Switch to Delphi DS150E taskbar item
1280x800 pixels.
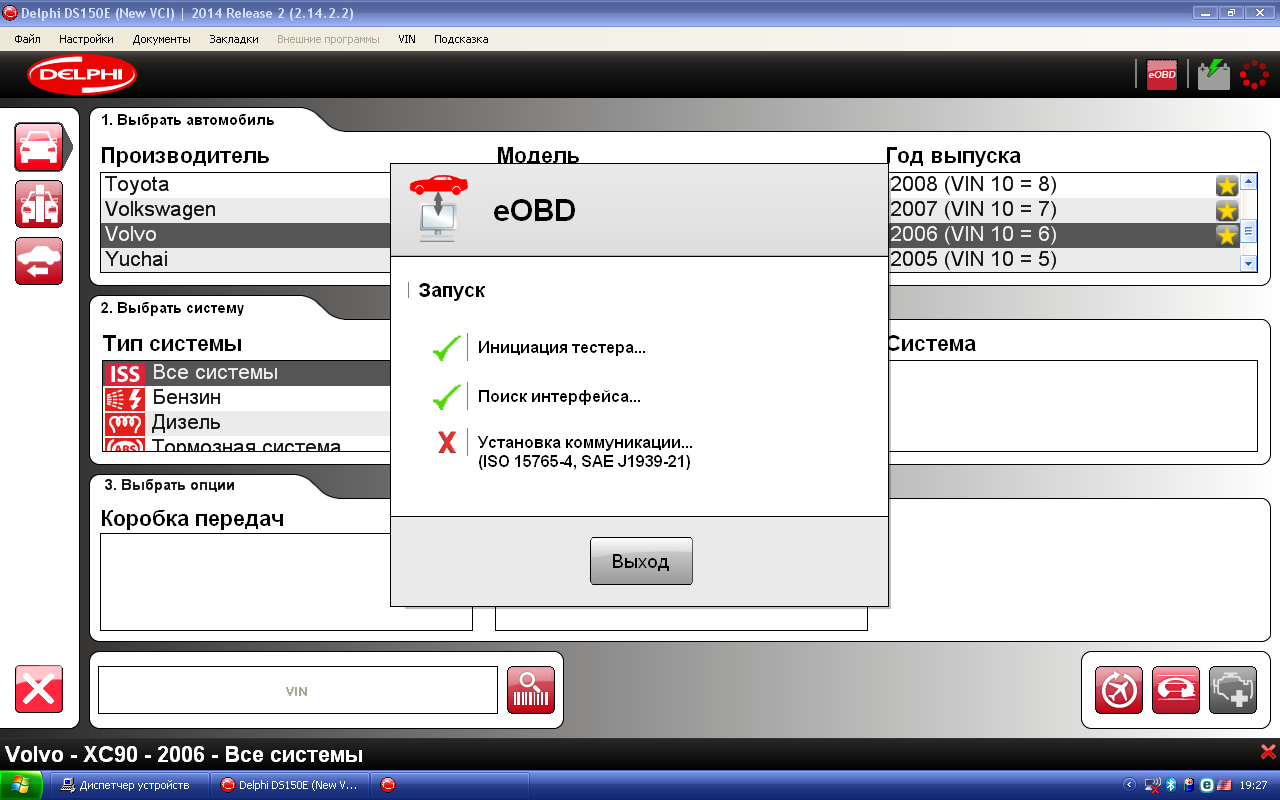pos(290,785)
